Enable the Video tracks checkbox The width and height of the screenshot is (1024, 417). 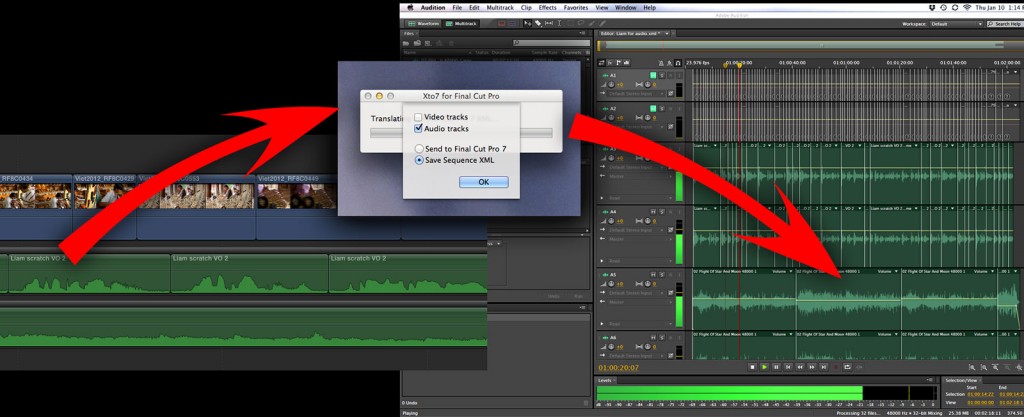pos(418,117)
